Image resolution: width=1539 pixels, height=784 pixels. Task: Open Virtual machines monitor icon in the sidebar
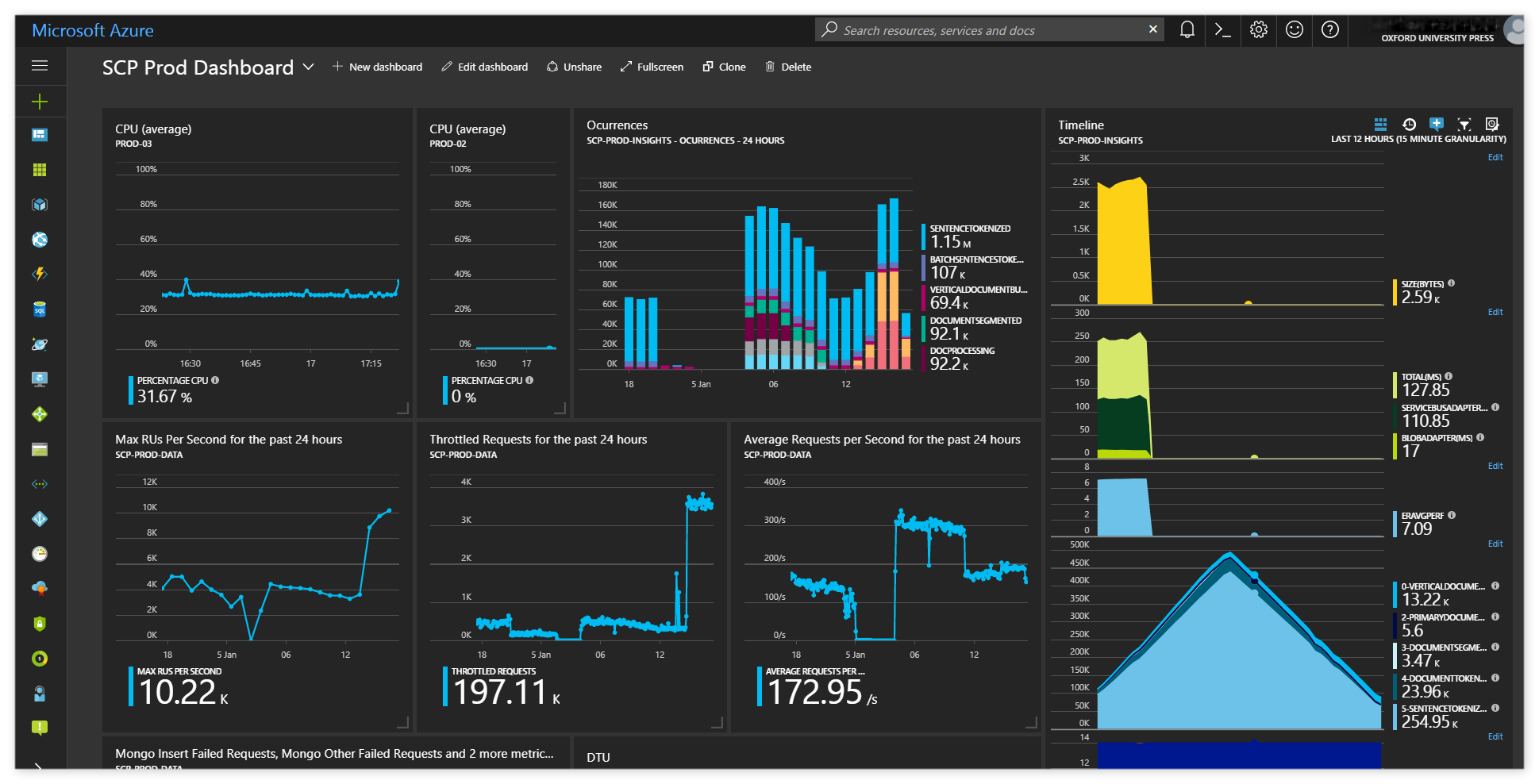coord(40,379)
